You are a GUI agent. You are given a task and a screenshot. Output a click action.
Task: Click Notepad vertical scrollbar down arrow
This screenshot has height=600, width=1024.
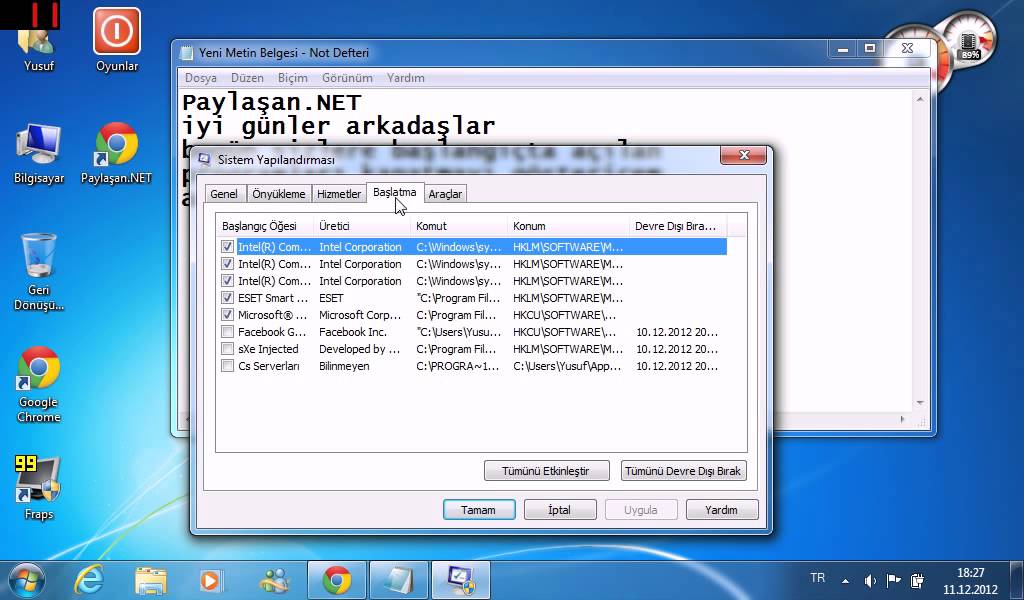920,402
